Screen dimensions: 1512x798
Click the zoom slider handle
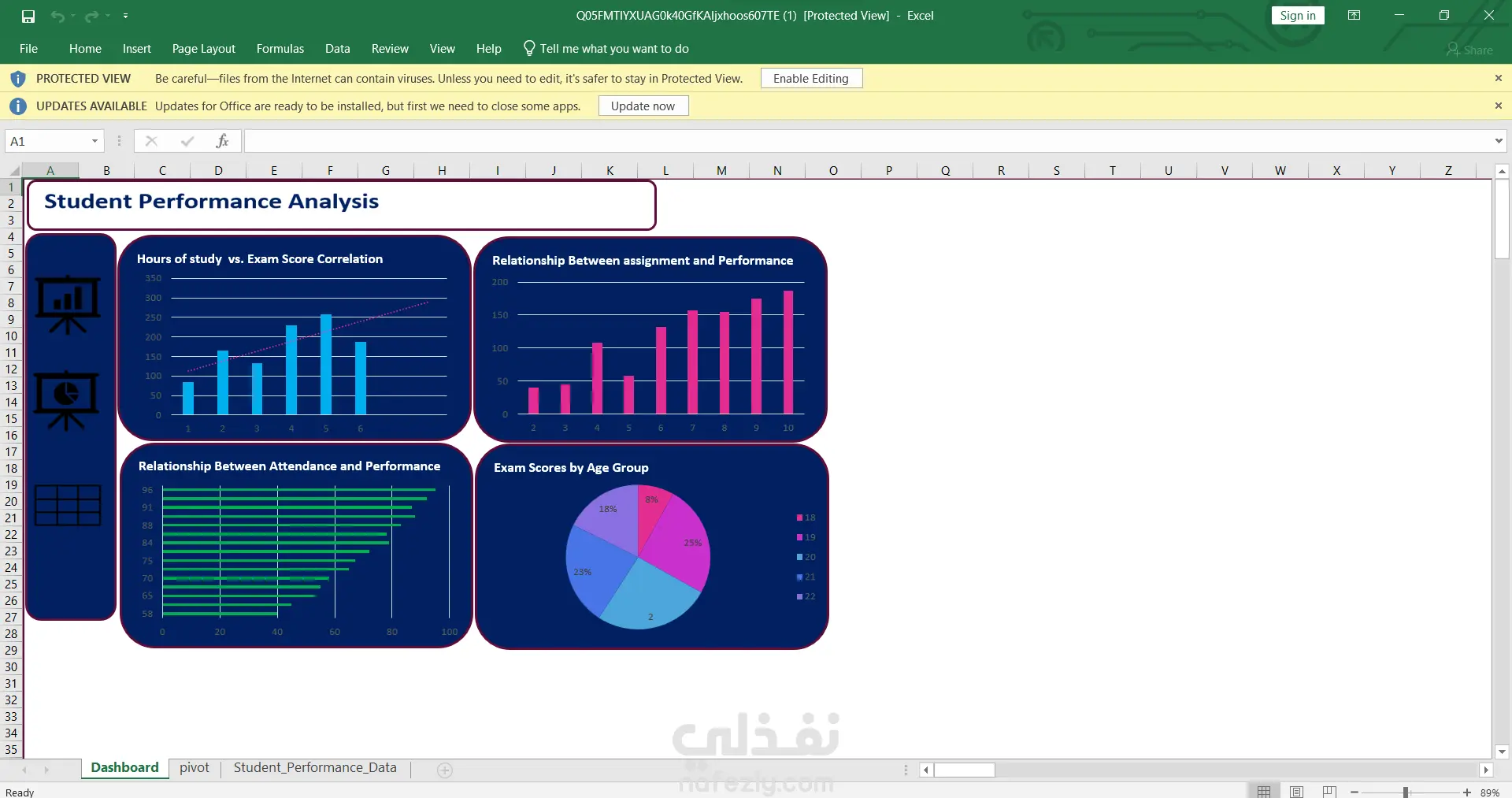[x=1406, y=792]
